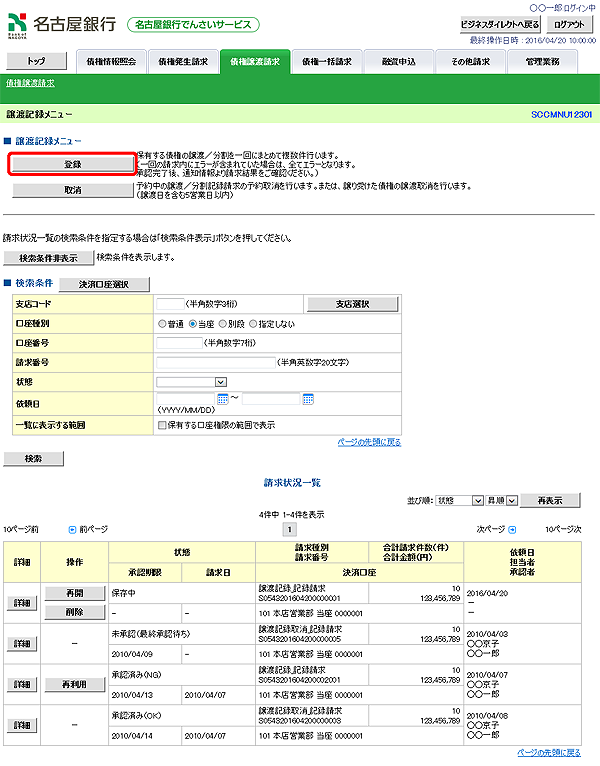Click the 10ページ前 link

click(x=21, y=530)
